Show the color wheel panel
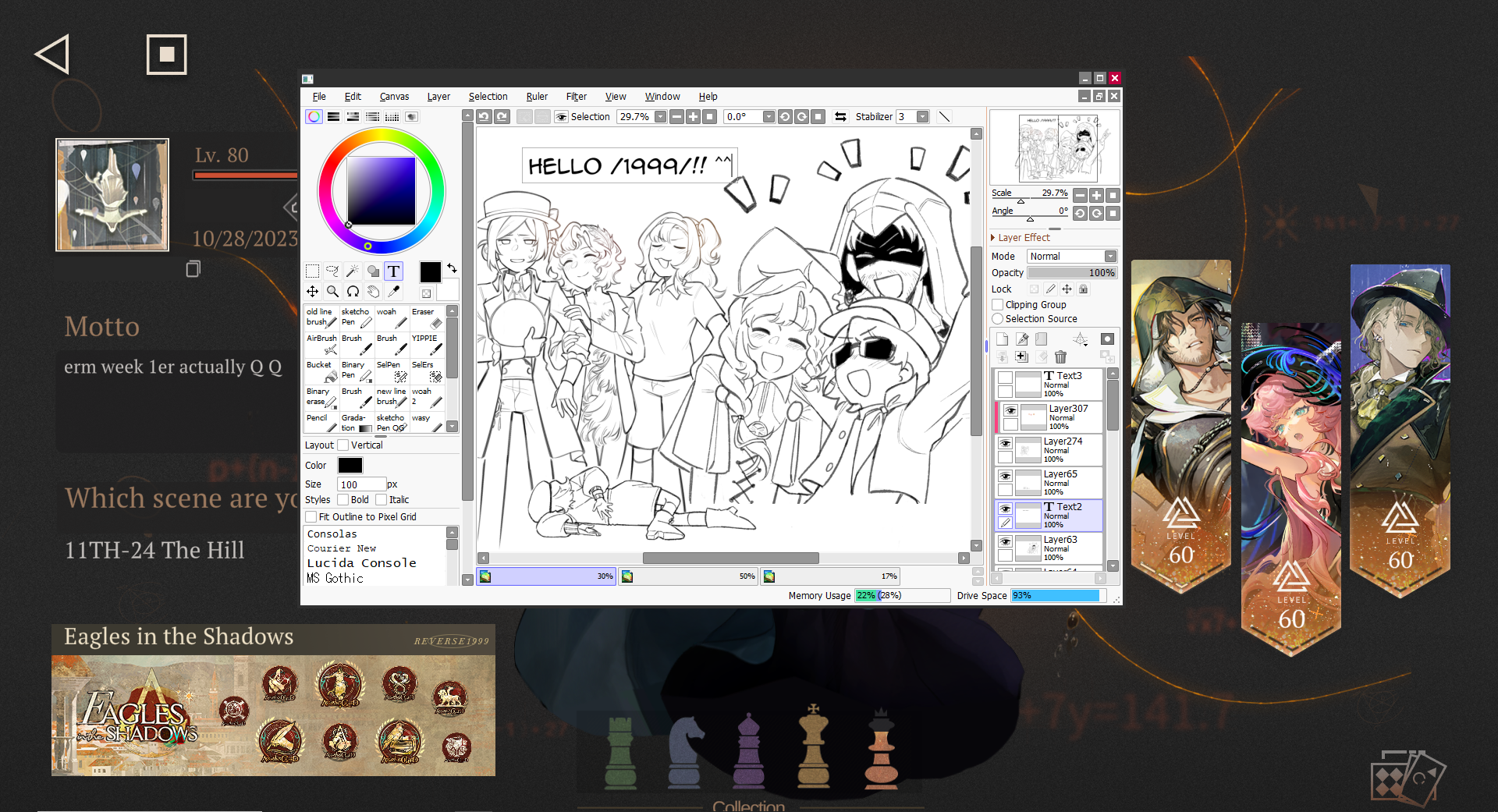The height and width of the screenshot is (812, 1498). tap(314, 117)
